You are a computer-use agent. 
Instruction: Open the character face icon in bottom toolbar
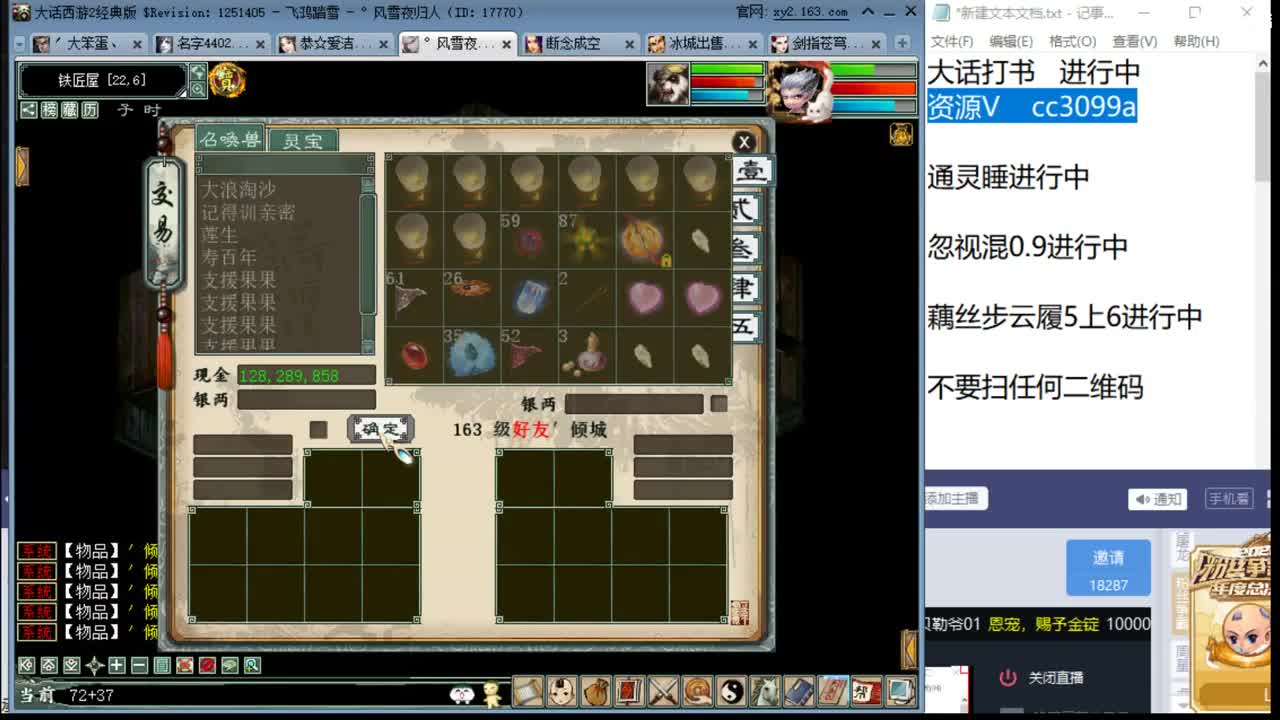tap(562, 691)
